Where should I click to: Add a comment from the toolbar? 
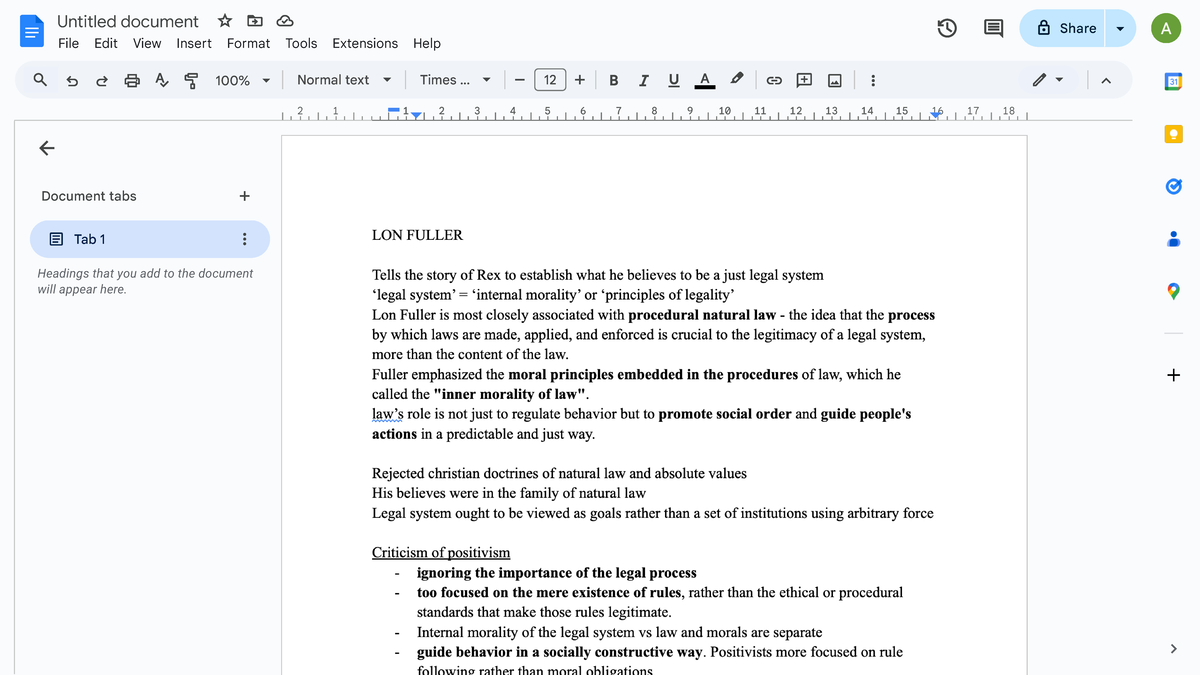(804, 80)
